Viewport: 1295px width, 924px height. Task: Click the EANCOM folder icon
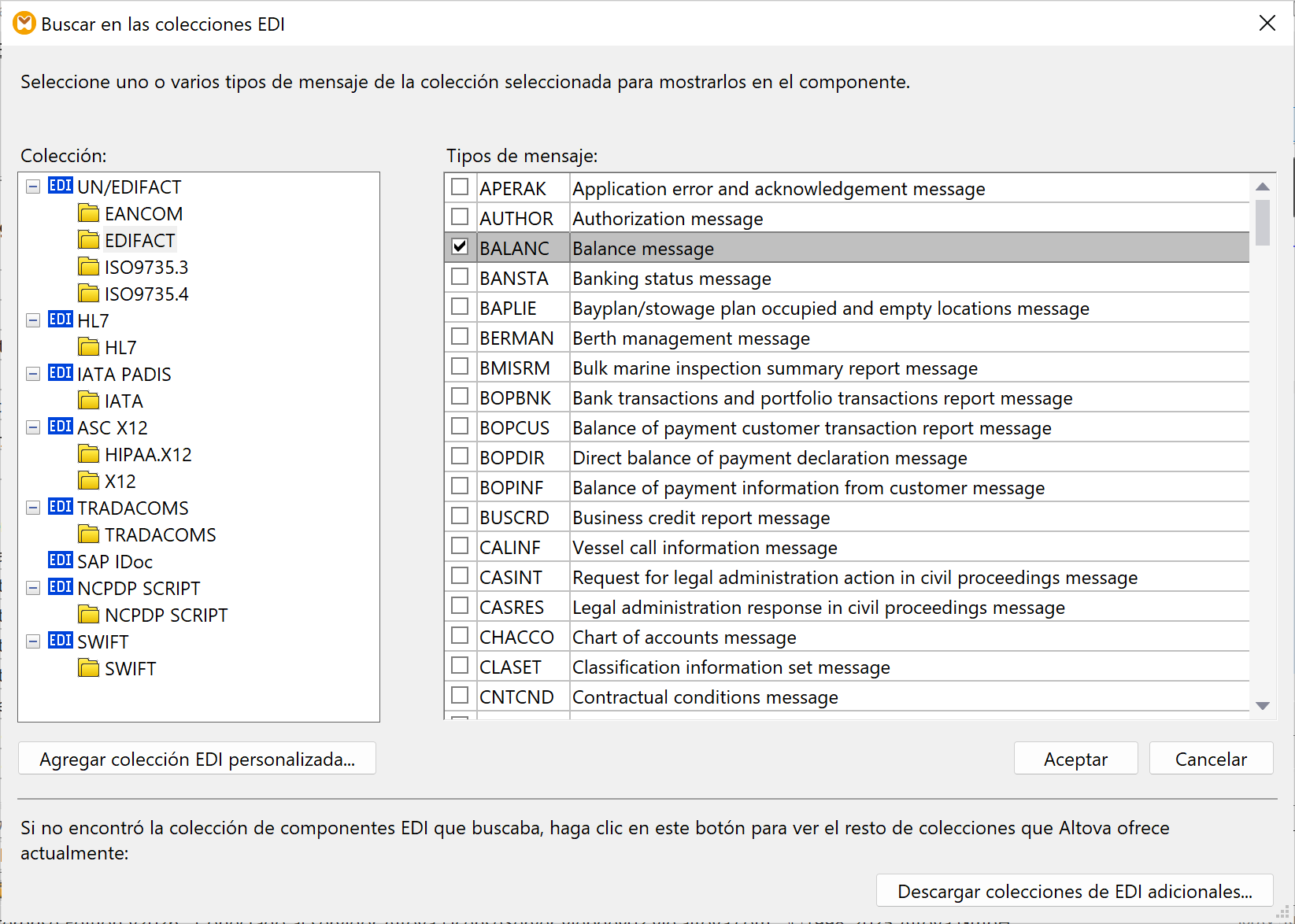(89, 213)
